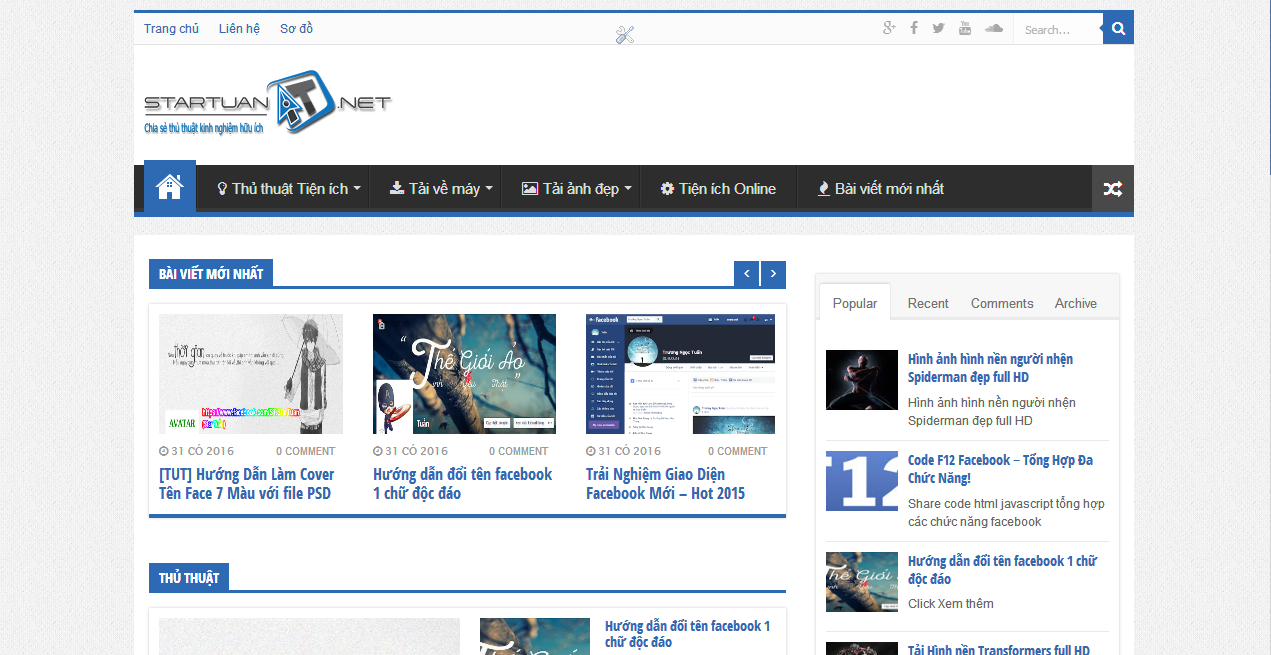Click the F12 sidebar thumbnail
1271x655 pixels.
862,481
